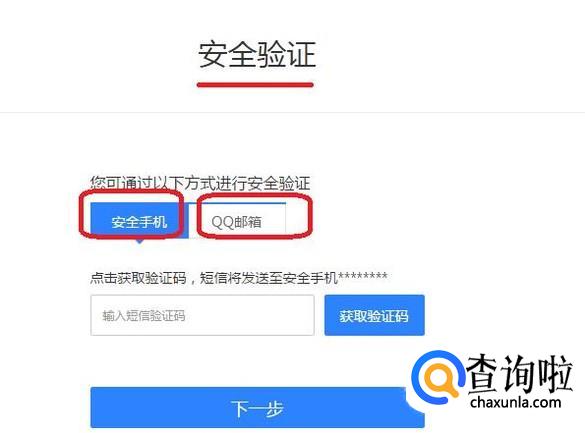Click the 您可通过以下方式进行安全验证 instruction text

click(x=200, y=183)
